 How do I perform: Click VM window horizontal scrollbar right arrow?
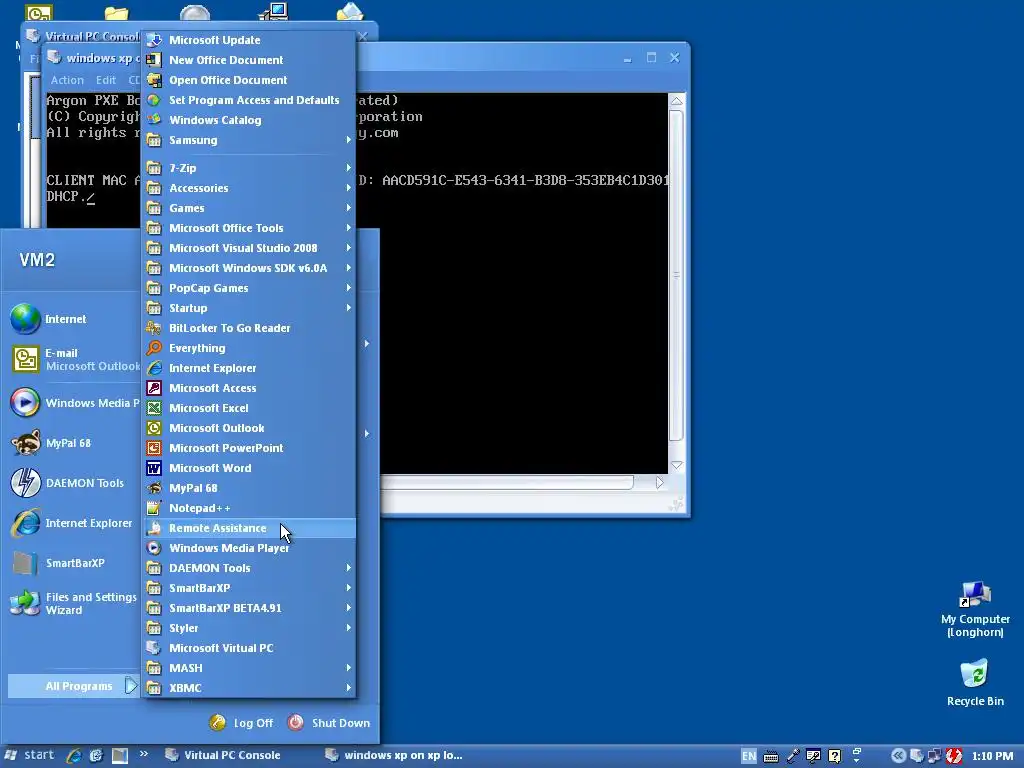[x=659, y=483]
